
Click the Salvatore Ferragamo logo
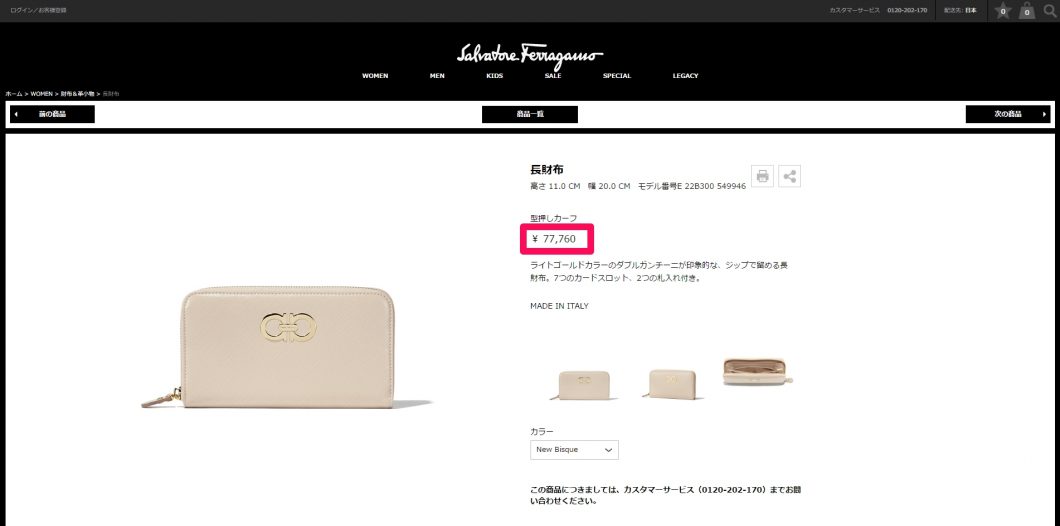pos(530,55)
